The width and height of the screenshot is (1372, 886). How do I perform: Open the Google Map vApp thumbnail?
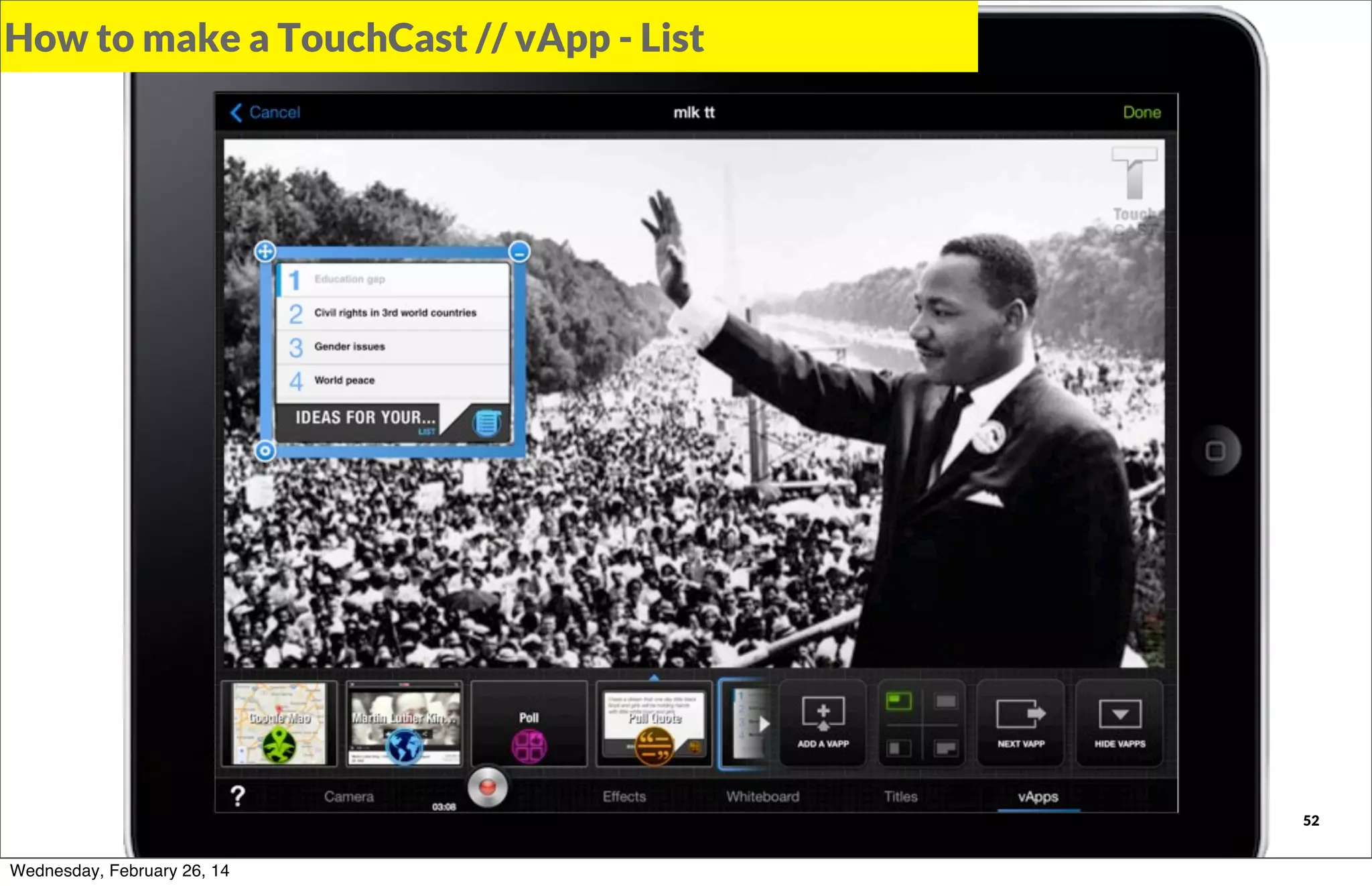279,723
